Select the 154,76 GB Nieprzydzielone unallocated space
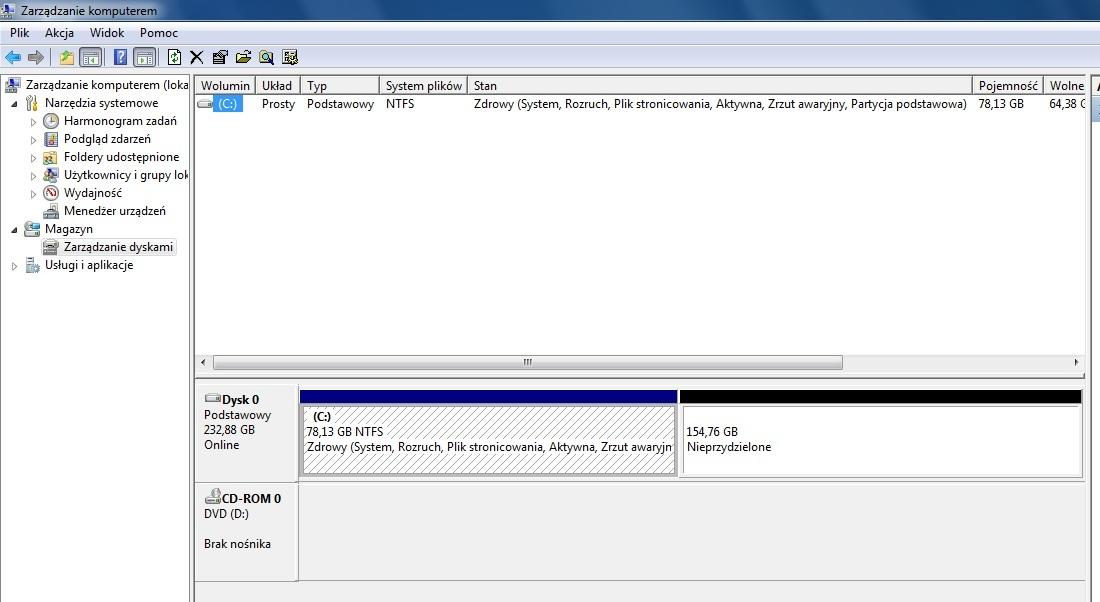Image resolution: width=1100 pixels, height=602 pixels. [x=880, y=440]
